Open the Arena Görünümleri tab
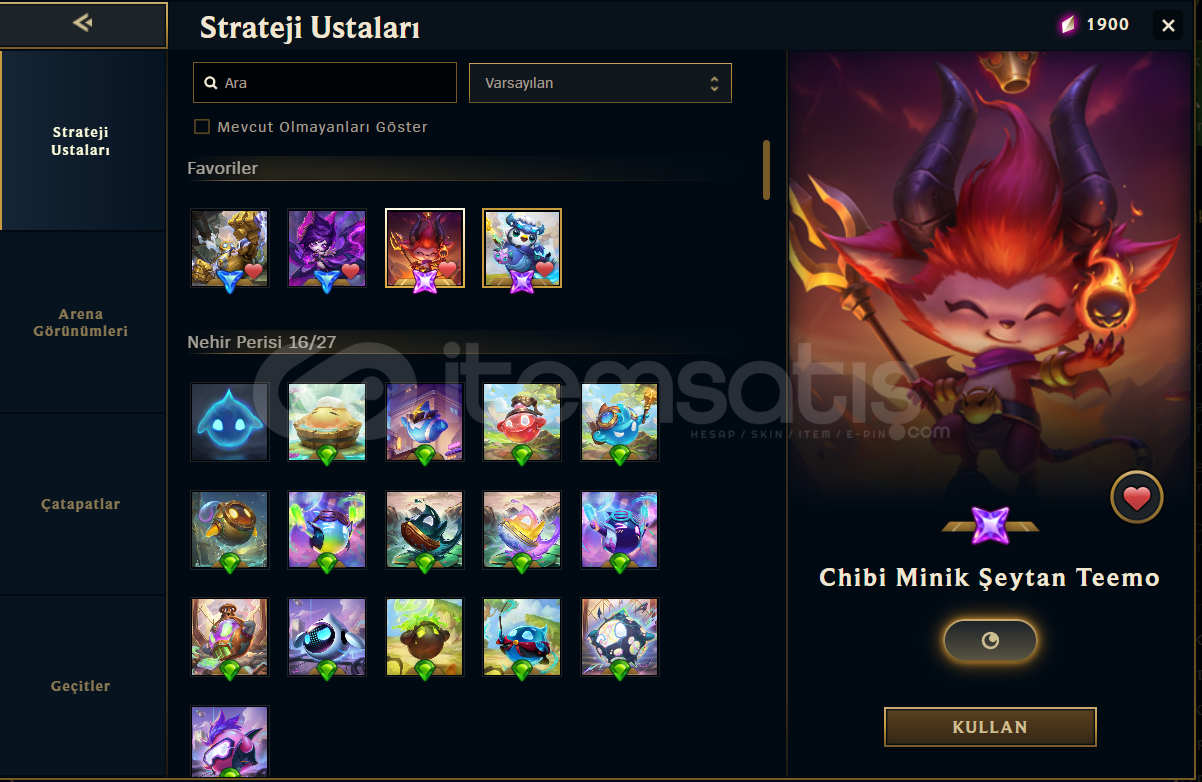The height and width of the screenshot is (782, 1202). (82, 322)
